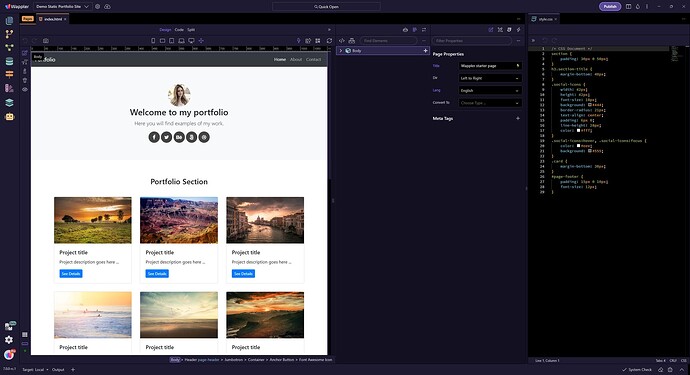This screenshot has width=690, height=375.
Task: Switch to the Code view tab
Action: tap(179, 29)
